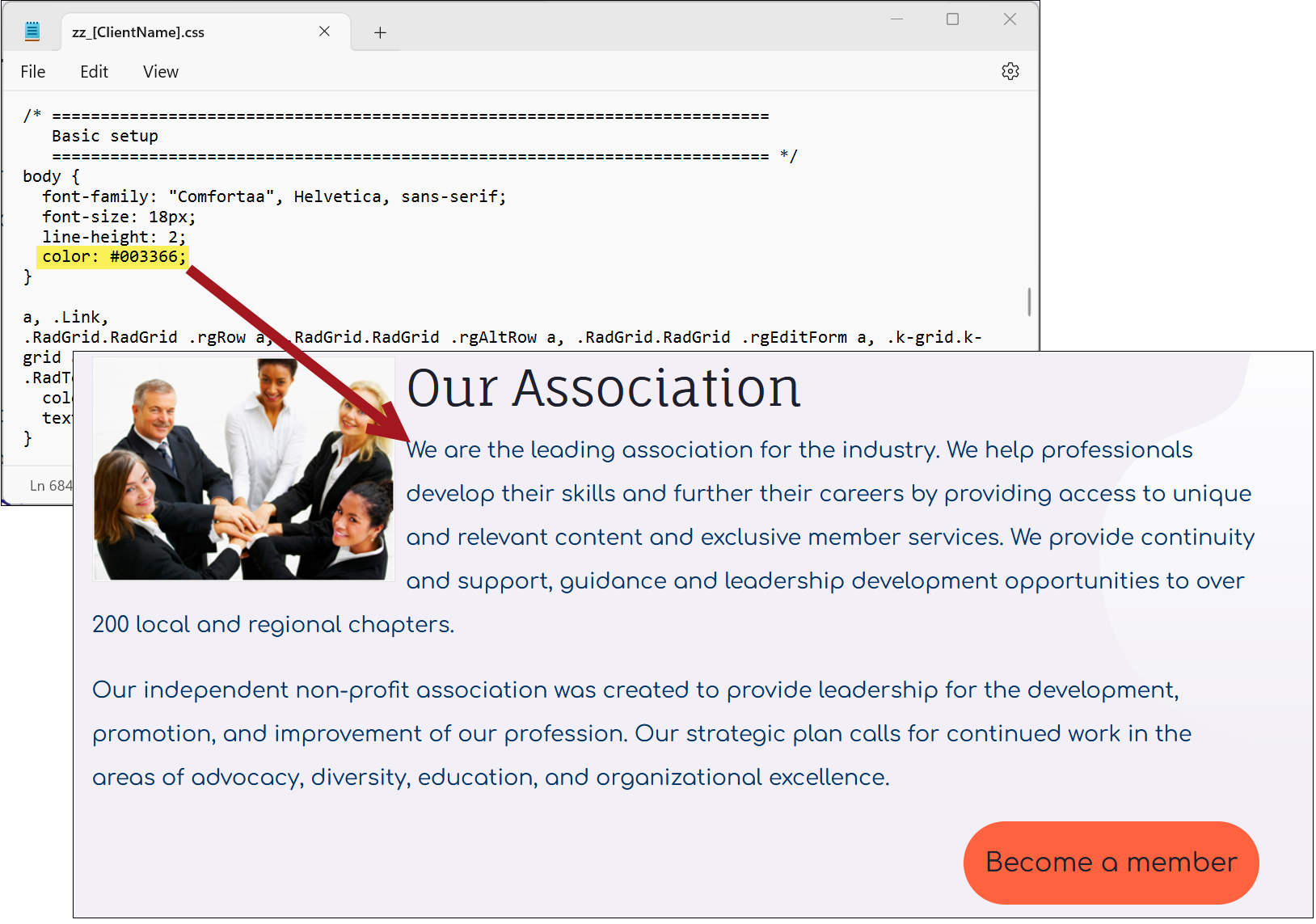Click the 'a, .Link,' selector line

[x=65, y=317]
